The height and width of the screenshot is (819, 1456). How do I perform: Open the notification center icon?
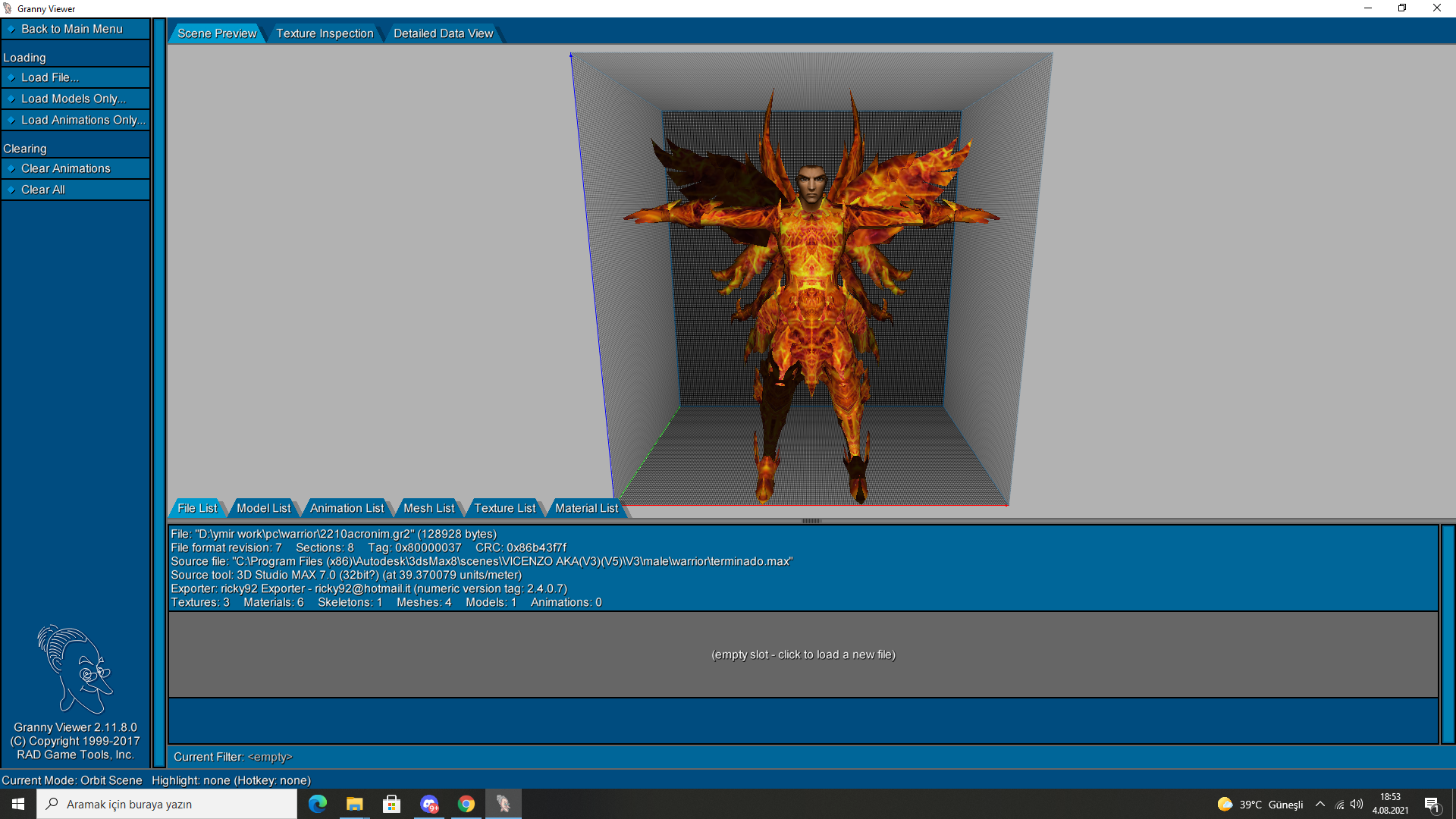coord(1432,805)
